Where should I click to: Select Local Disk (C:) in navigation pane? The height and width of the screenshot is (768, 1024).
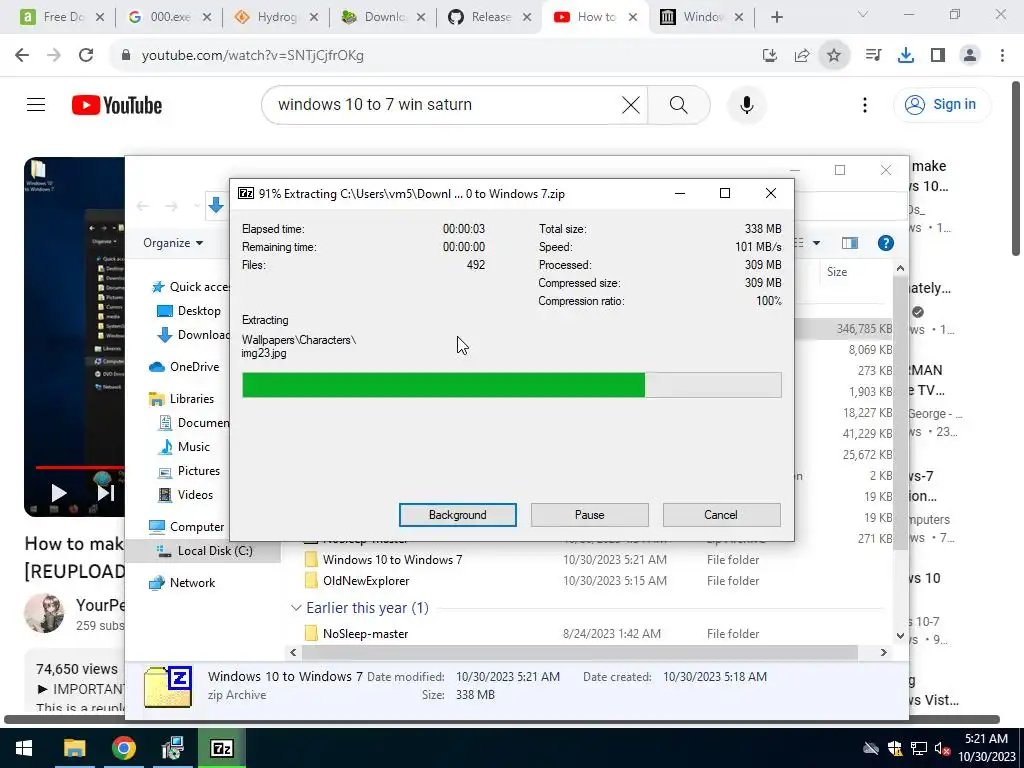pos(204,551)
